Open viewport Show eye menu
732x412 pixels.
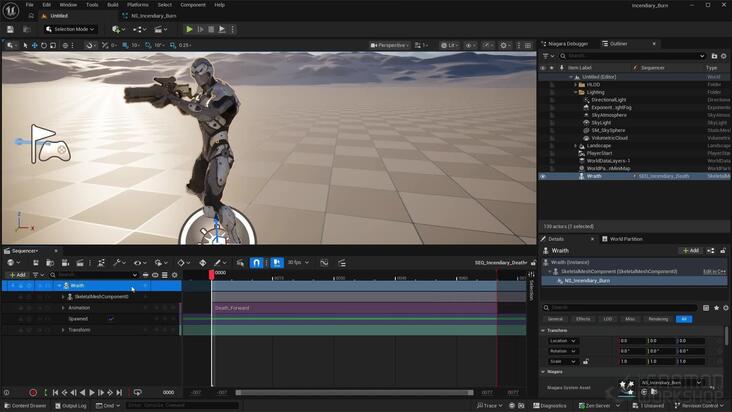tap(470, 45)
